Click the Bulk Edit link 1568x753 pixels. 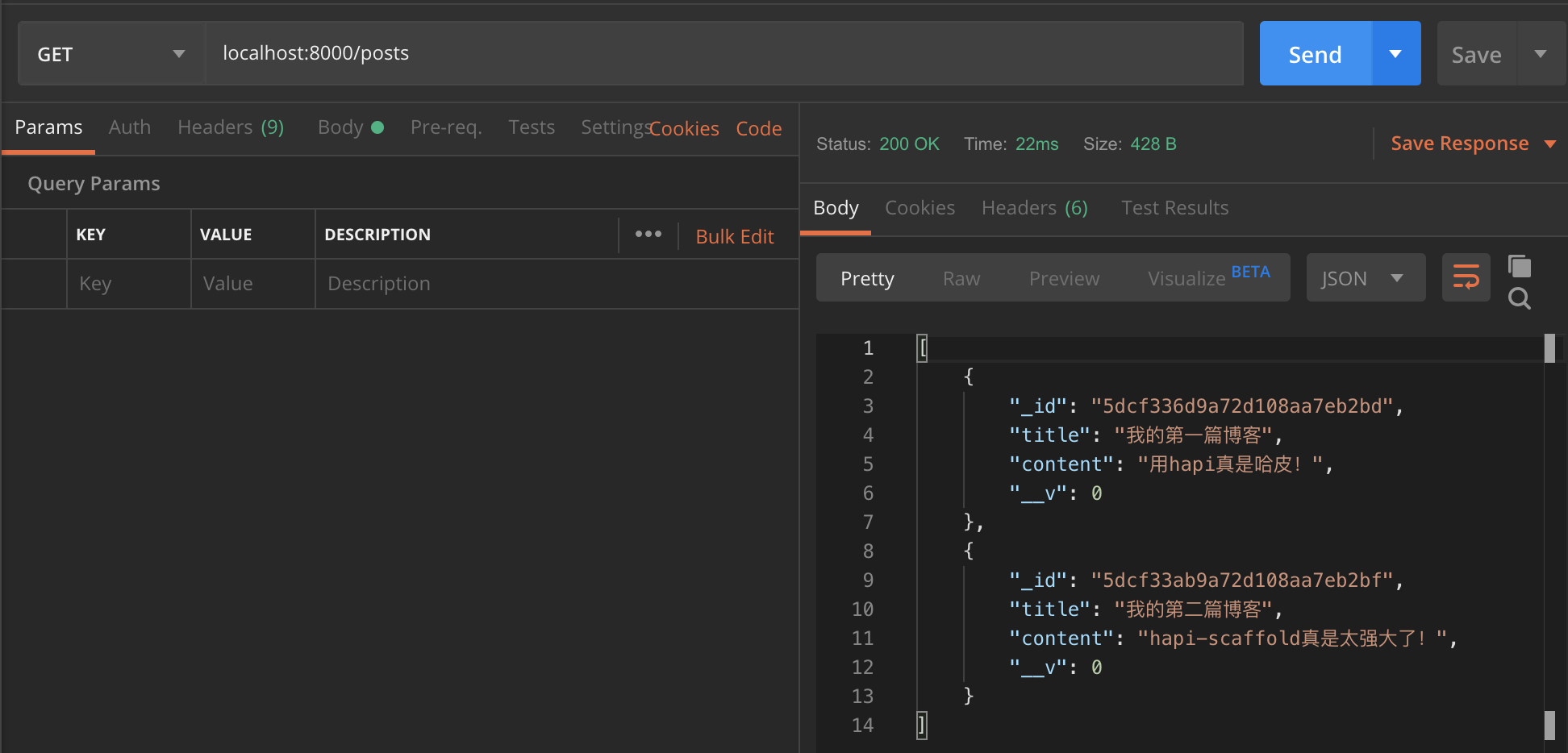coord(734,236)
